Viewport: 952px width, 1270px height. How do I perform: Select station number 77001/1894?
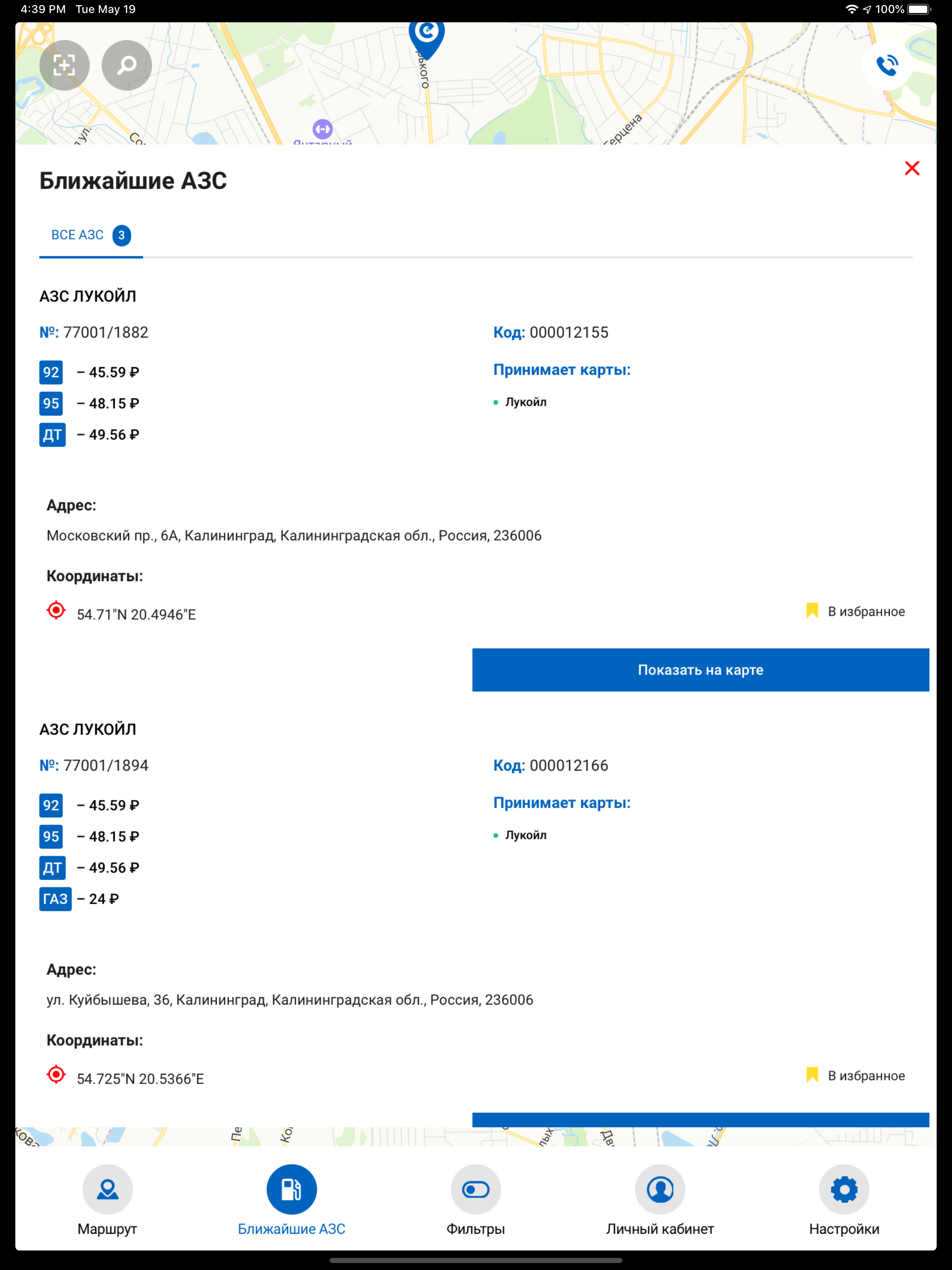[94, 765]
